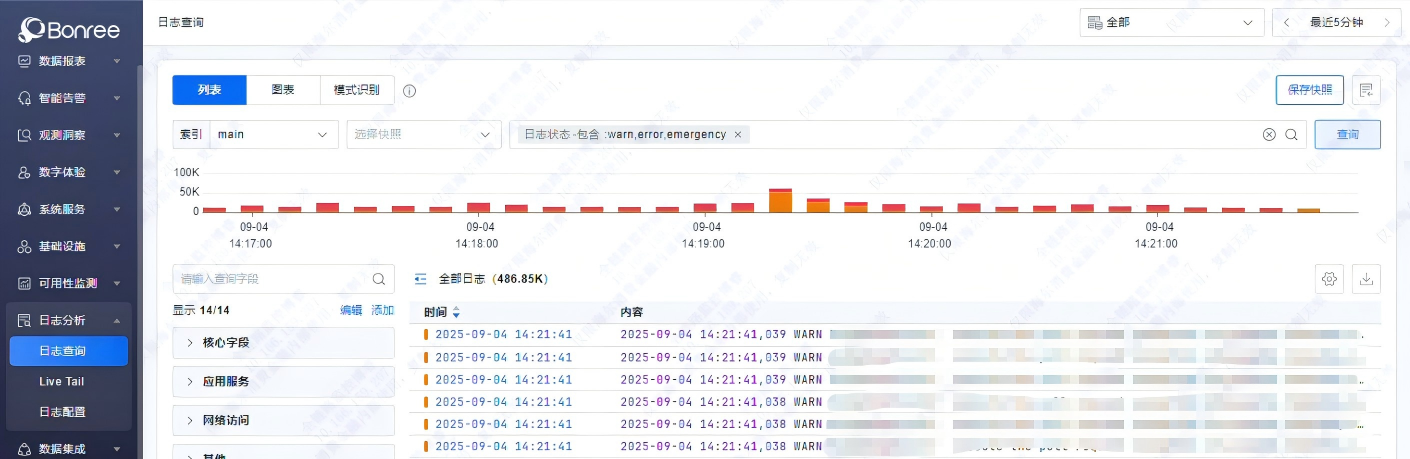Click the tall orange histogram bar
Screen dimensions: 1410x459
[781, 201]
